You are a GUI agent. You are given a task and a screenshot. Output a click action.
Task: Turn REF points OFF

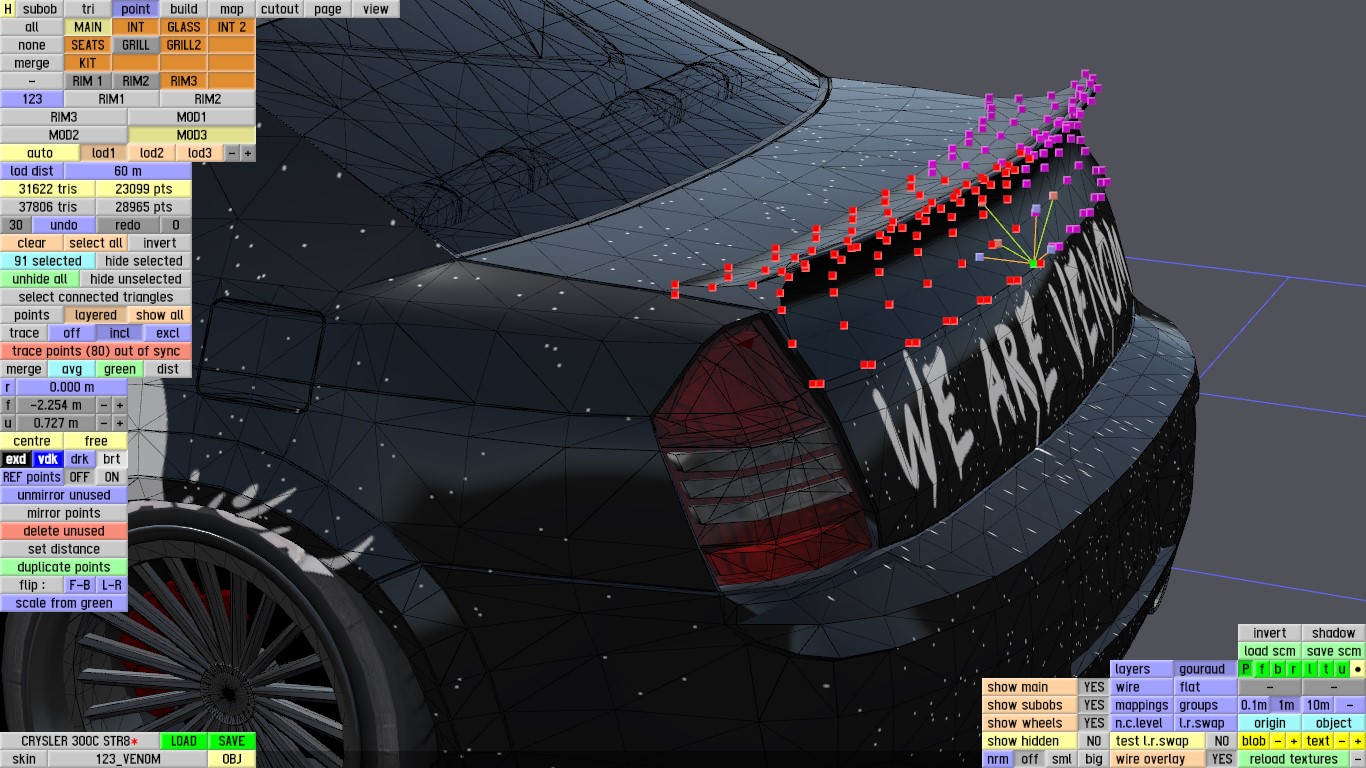pyautogui.click(x=80, y=477)
